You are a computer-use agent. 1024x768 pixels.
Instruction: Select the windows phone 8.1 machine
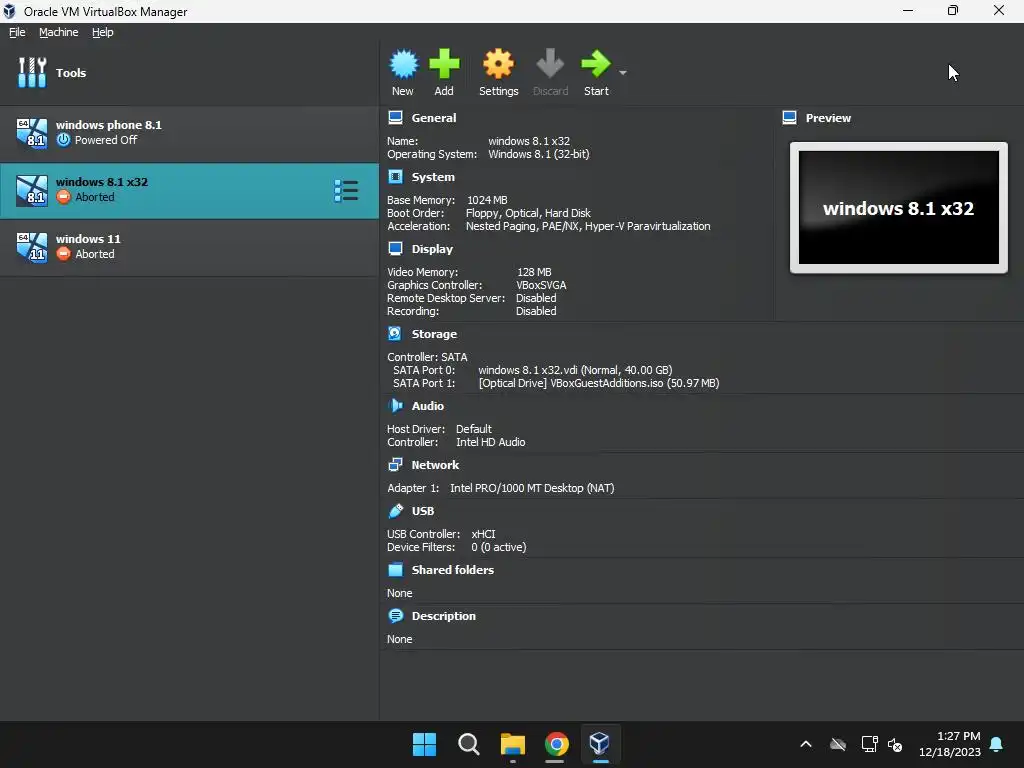click(x=189, y=133)
